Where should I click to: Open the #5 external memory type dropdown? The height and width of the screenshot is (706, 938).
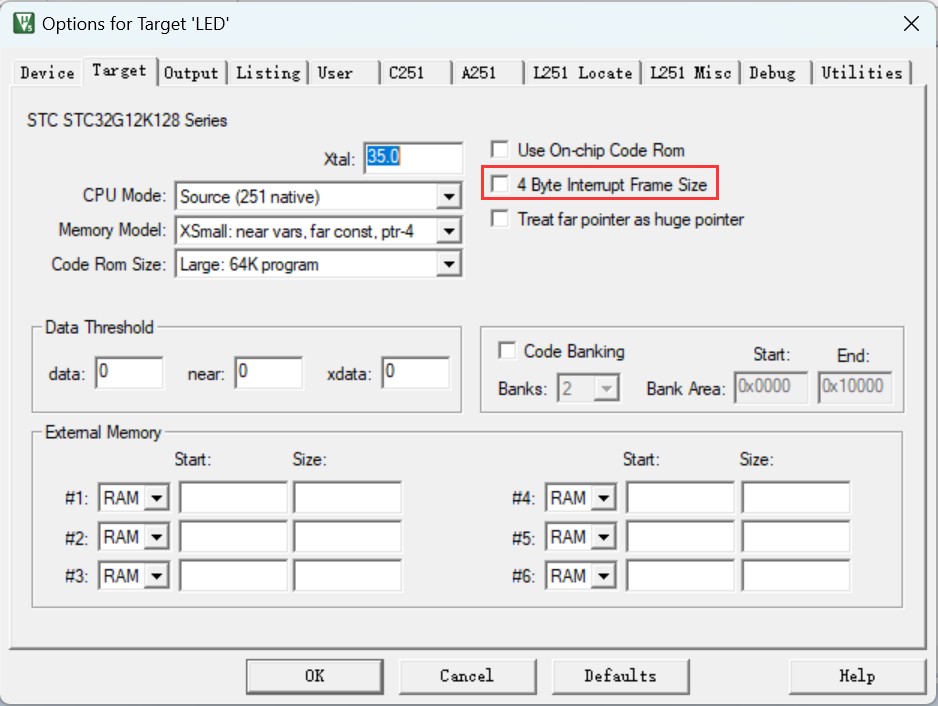point(604,537)
